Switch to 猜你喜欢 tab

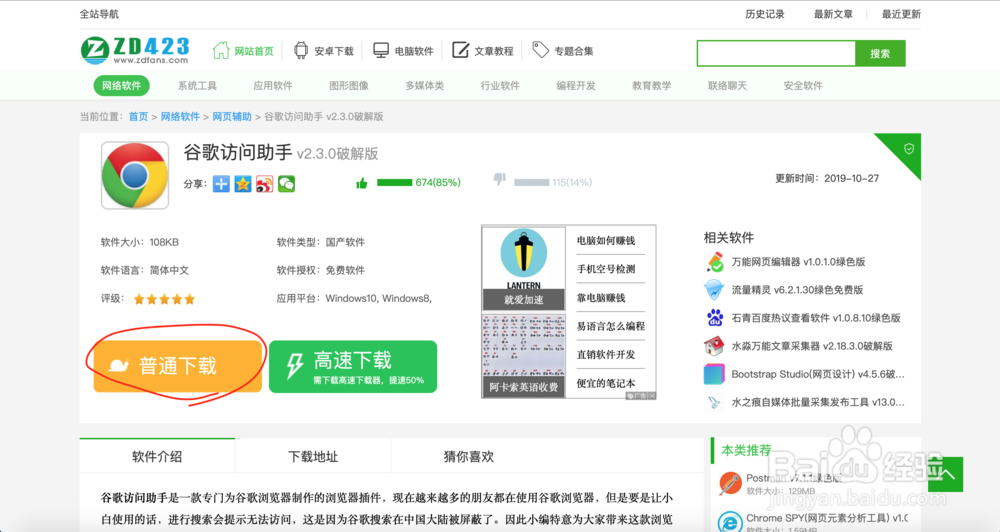point(469,456)
